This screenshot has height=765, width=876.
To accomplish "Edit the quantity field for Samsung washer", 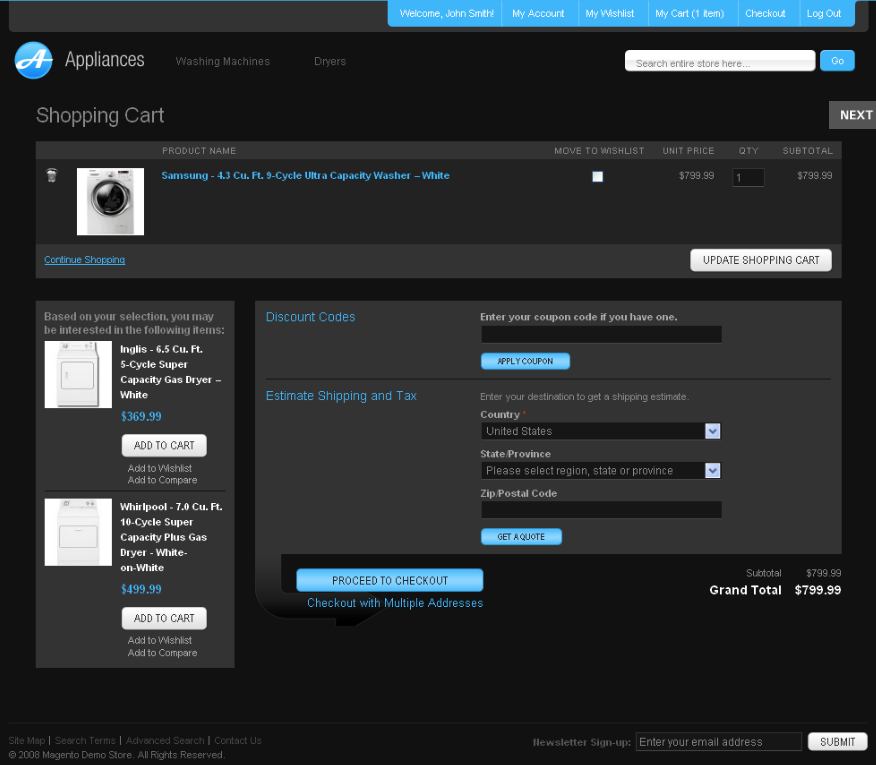I will pos(748,178).
